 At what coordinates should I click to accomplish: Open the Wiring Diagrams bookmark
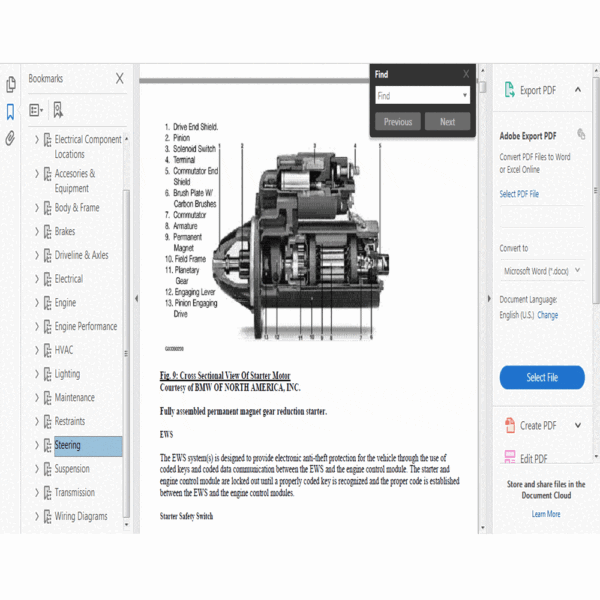point(81,516)
